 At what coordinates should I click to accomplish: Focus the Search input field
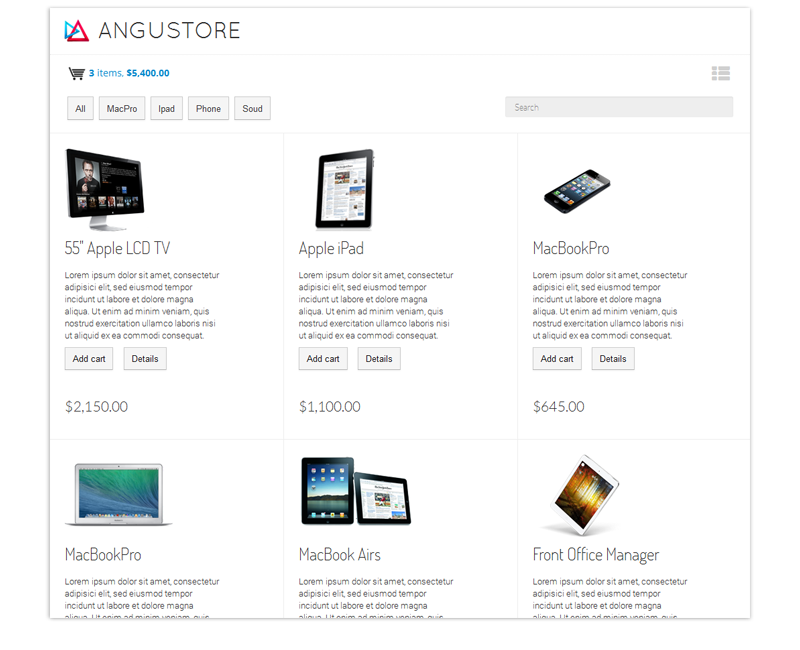619,107
